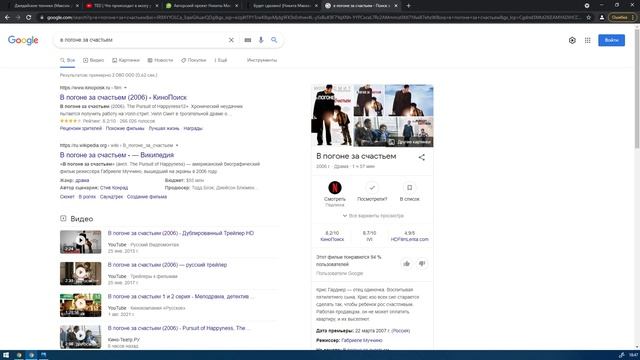Open the director 'Габриеле Муччино' link
This screenshot has width=640, height=360.
click(362, 340)
